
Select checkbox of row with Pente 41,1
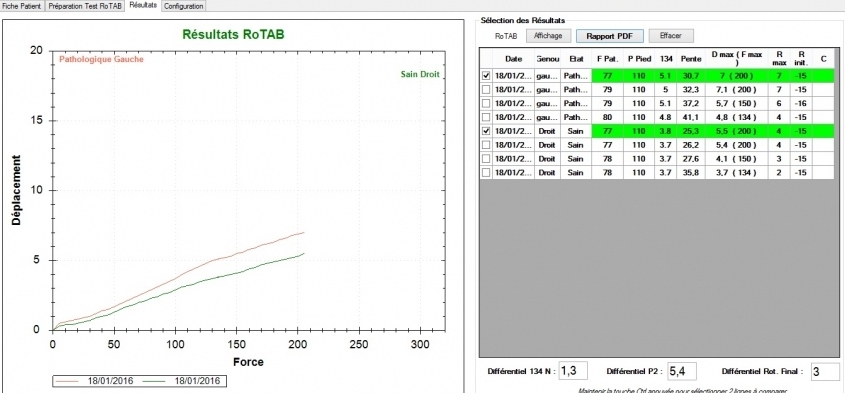[486, 117]
